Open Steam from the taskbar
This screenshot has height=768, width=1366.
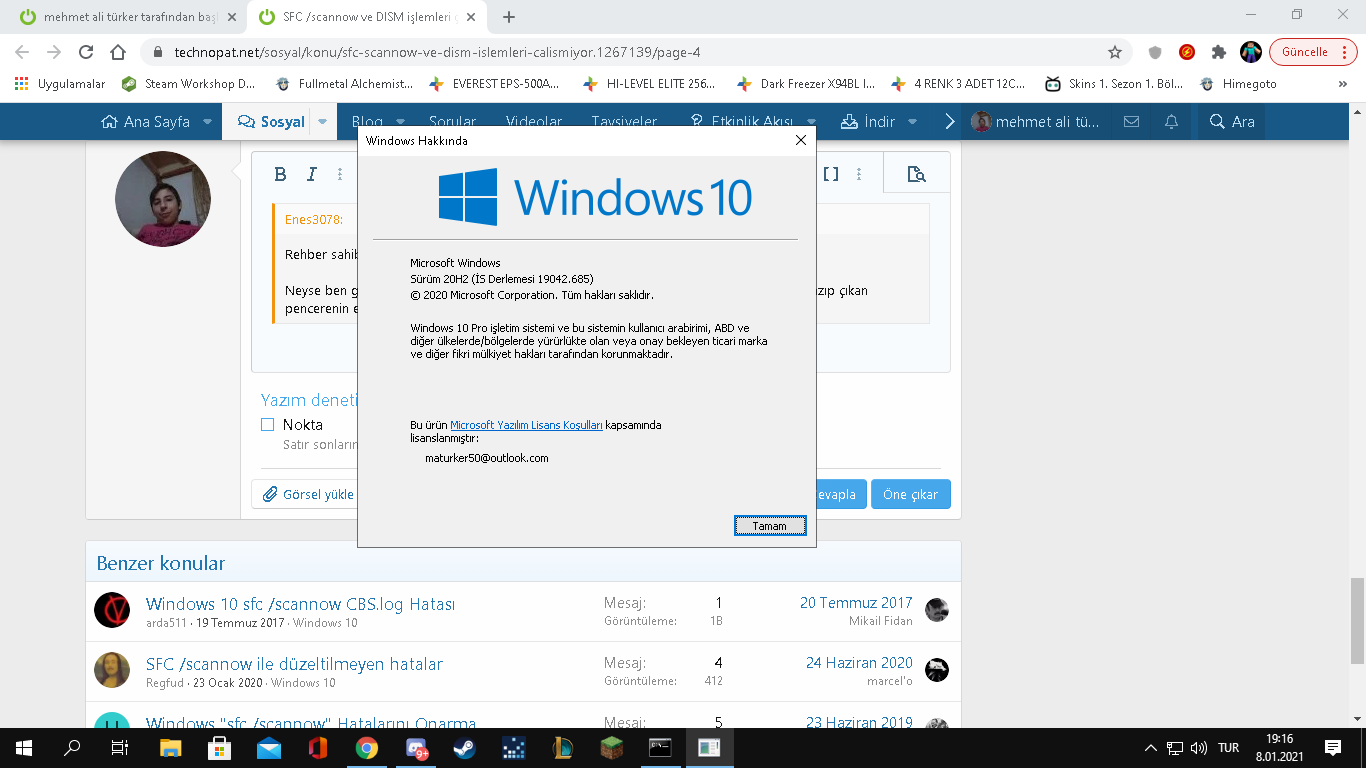point(465,747)
